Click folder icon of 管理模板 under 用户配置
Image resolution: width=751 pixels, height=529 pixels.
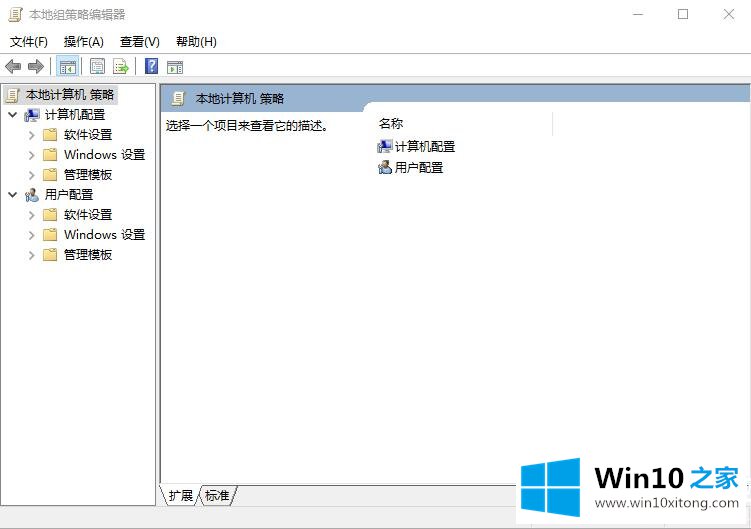click(x=50, y=255)
